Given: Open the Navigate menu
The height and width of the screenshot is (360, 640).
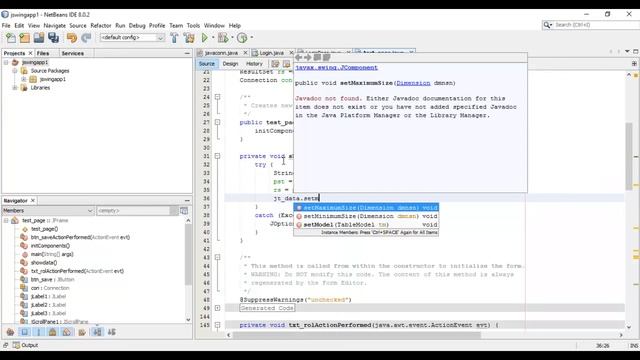Looking at the screenshot, I should (x=55, y=25).
